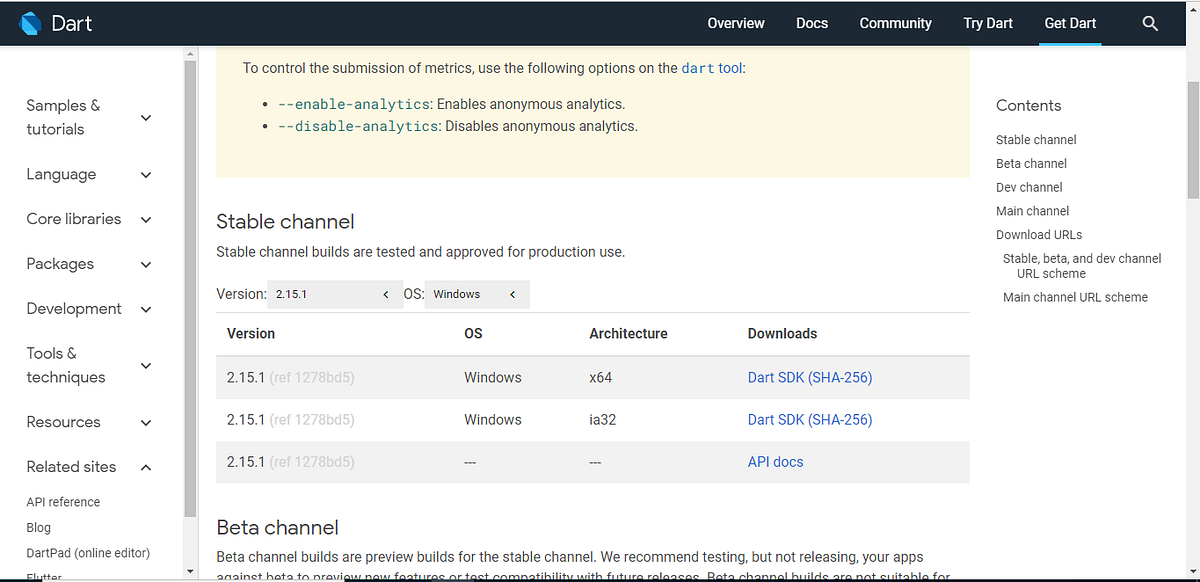Open the OS Windows dropdown
Image resolution: width=1200 pixels, height=582 pixels.
(x=477, y=294)
